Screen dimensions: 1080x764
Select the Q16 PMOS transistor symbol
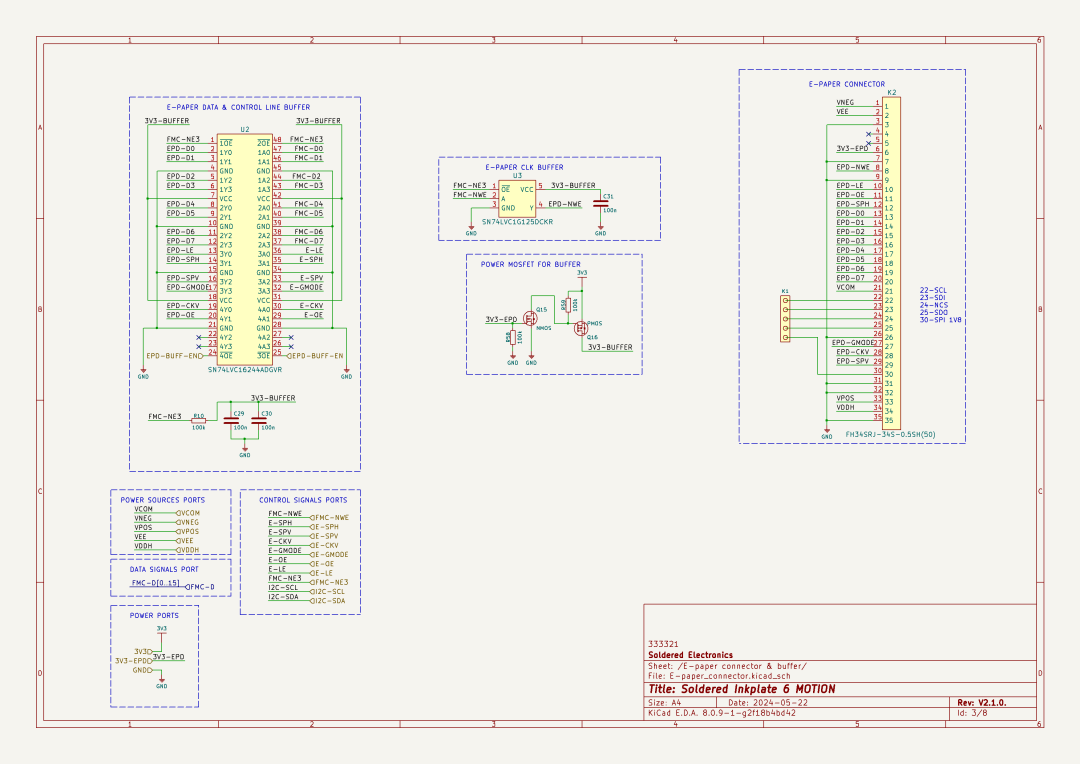581,329
